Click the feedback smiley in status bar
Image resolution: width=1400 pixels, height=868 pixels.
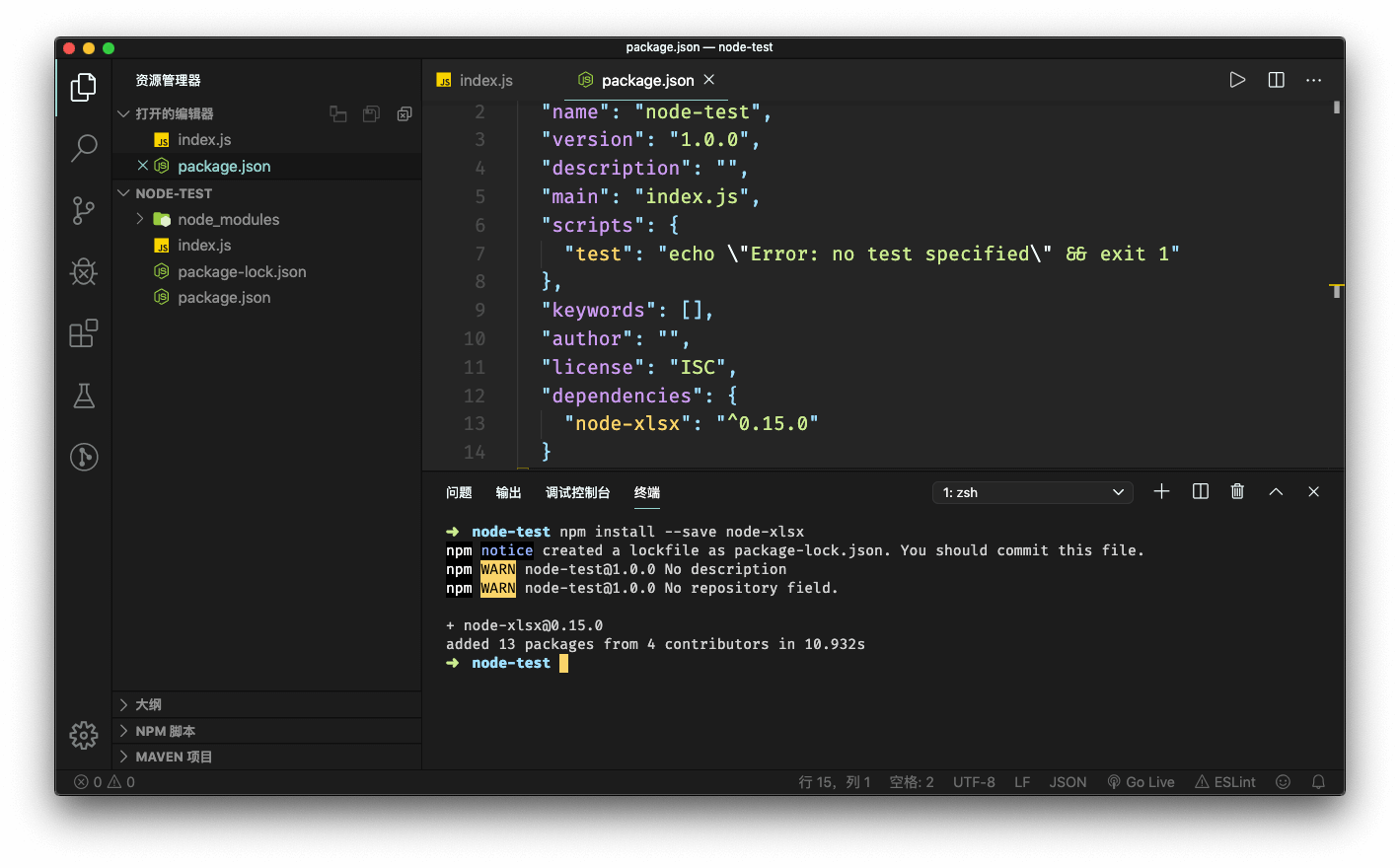click(x=1283, y=781)
